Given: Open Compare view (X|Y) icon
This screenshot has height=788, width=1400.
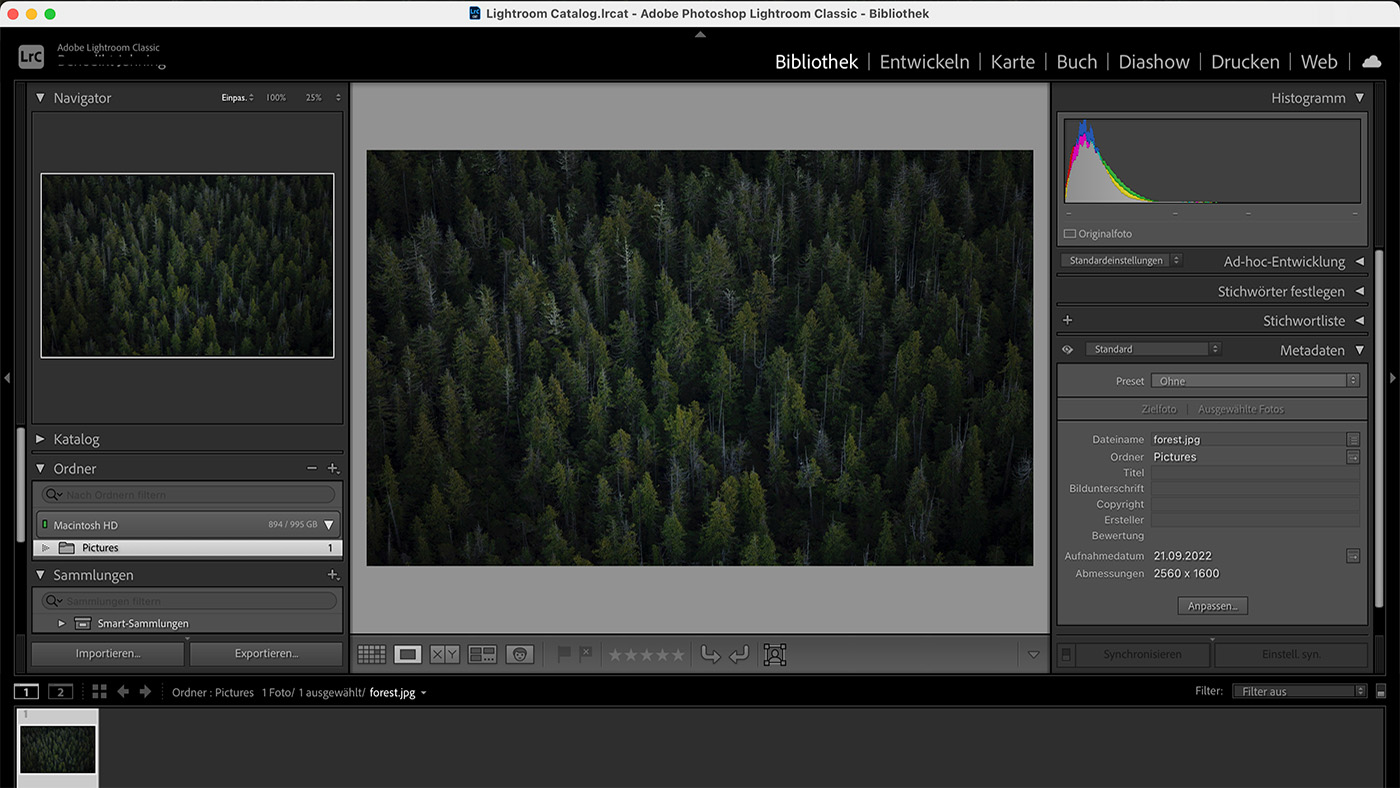Looking at the screenshot, I should coord(445,655).
